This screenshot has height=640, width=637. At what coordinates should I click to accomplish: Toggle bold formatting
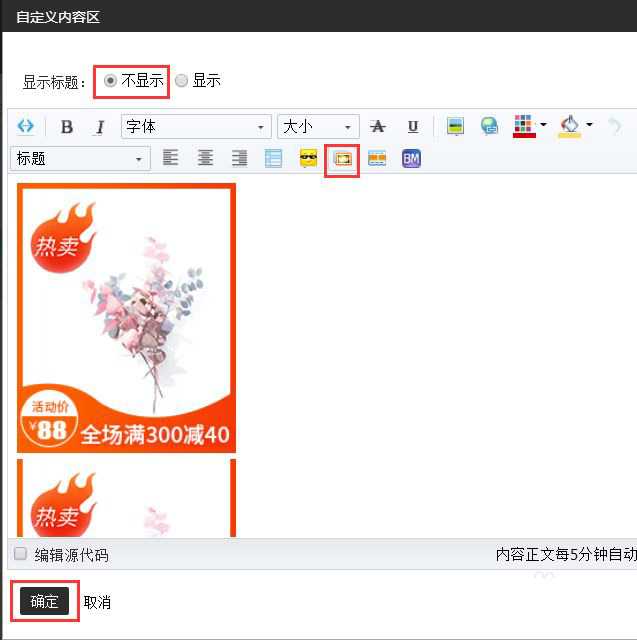pos(67,127)
